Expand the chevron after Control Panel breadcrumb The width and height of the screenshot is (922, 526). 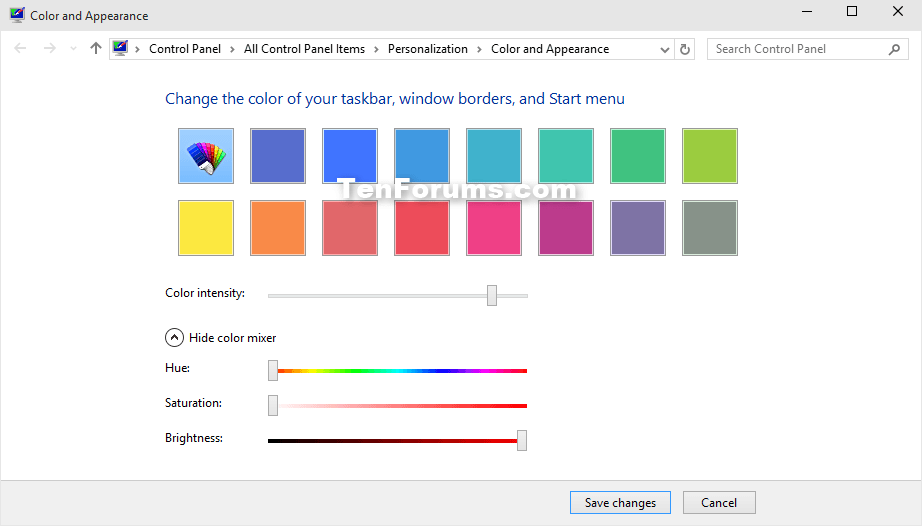pos(232,49)
